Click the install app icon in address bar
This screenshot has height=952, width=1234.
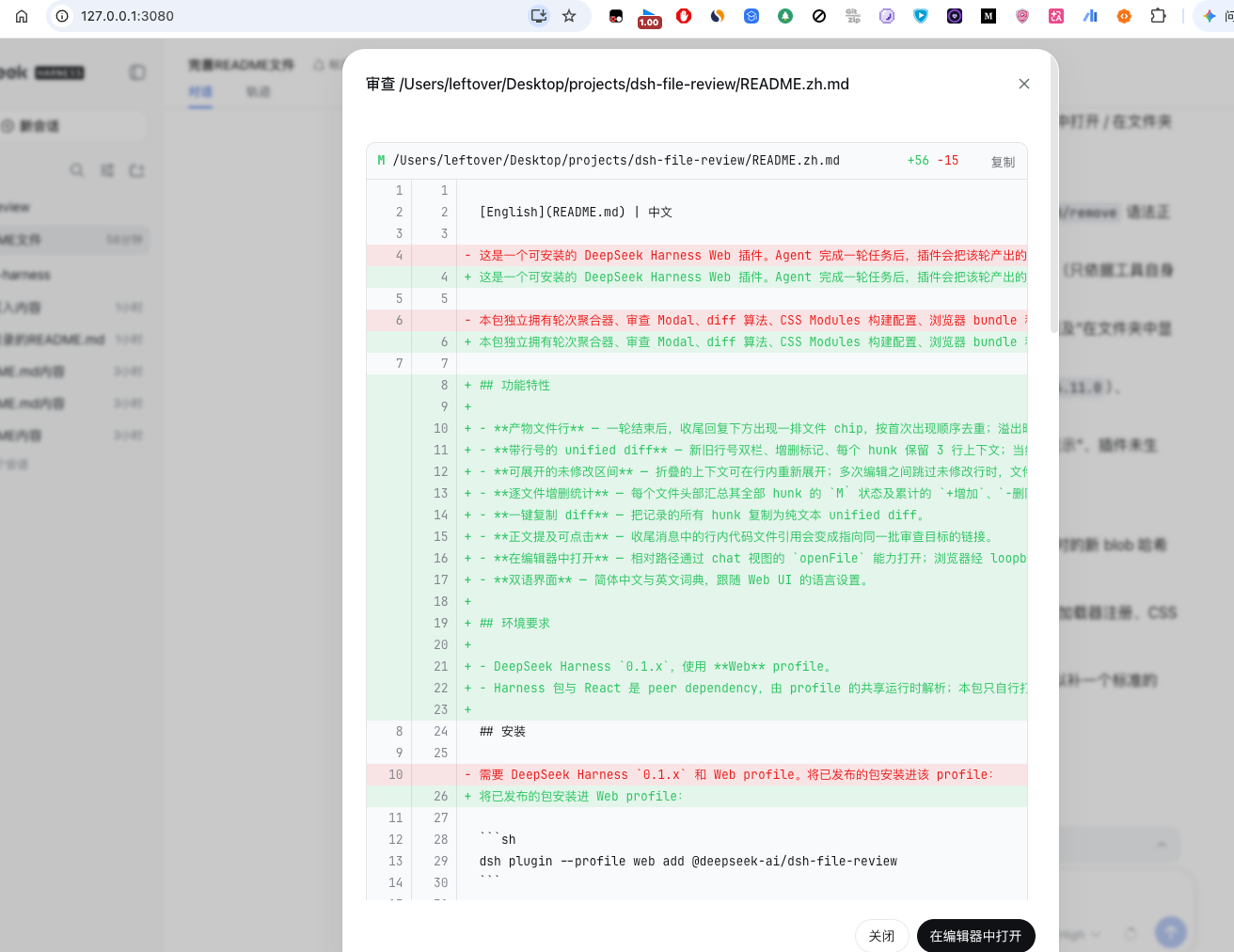539,16
